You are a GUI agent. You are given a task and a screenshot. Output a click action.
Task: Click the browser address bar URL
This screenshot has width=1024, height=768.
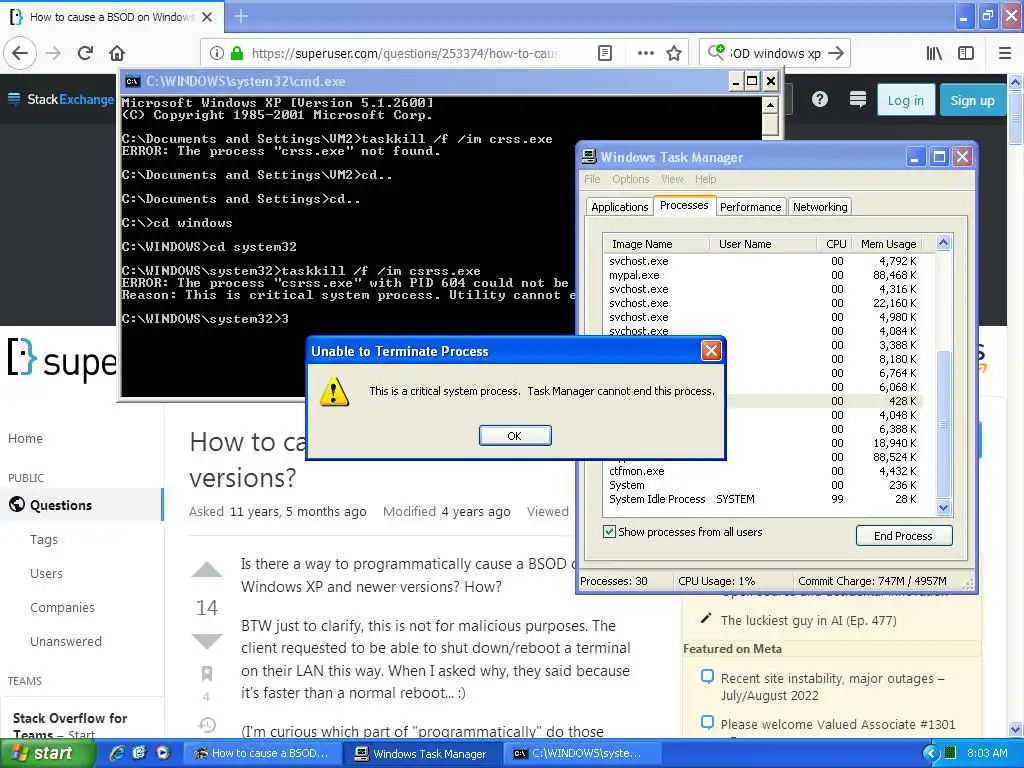(x=406, y=54)
